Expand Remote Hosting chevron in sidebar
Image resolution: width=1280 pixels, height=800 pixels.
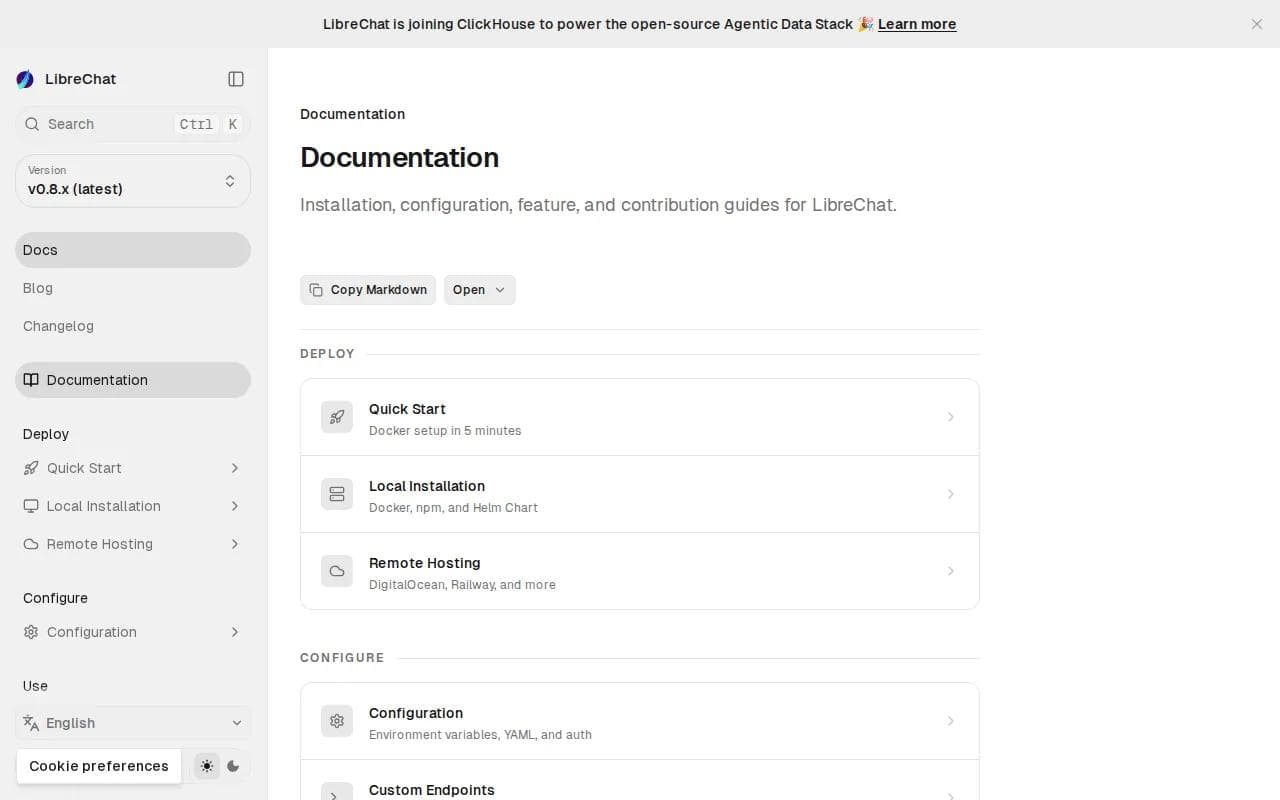[235, 544]
